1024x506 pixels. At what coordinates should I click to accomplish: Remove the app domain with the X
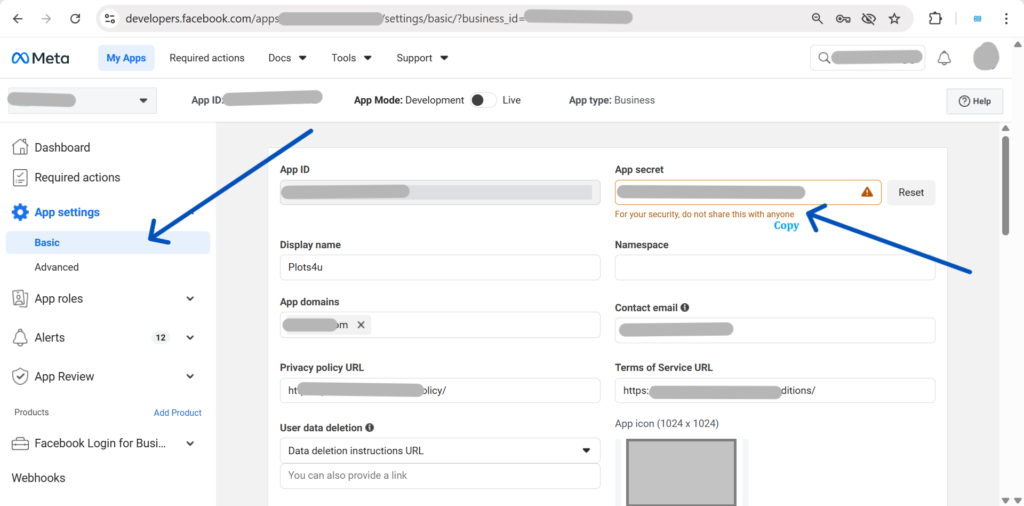click(x=360, y=324)
